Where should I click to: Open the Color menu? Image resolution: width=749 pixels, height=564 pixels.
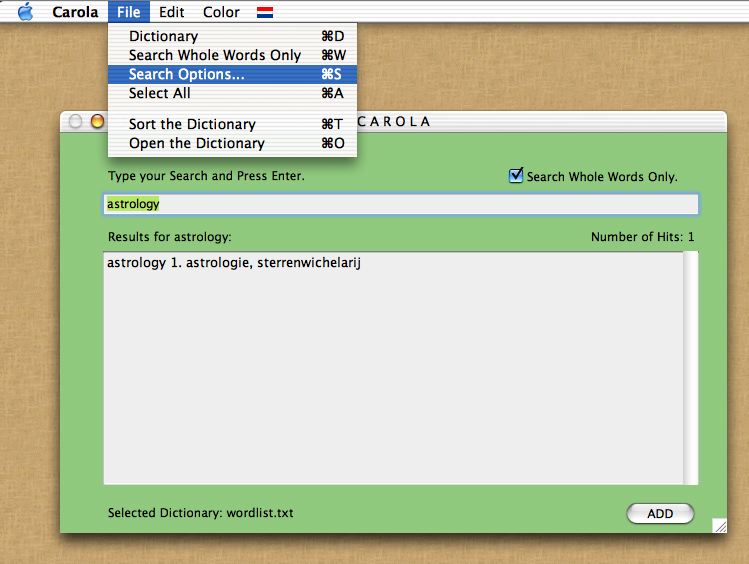221,12
